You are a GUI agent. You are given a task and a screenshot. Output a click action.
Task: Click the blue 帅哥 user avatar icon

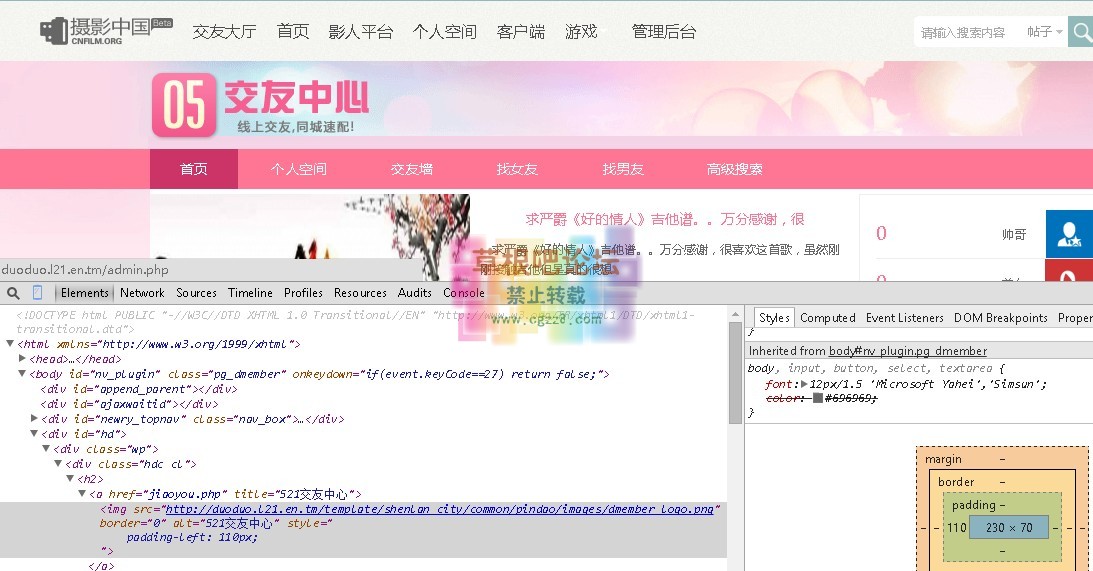coord(1069,234)
